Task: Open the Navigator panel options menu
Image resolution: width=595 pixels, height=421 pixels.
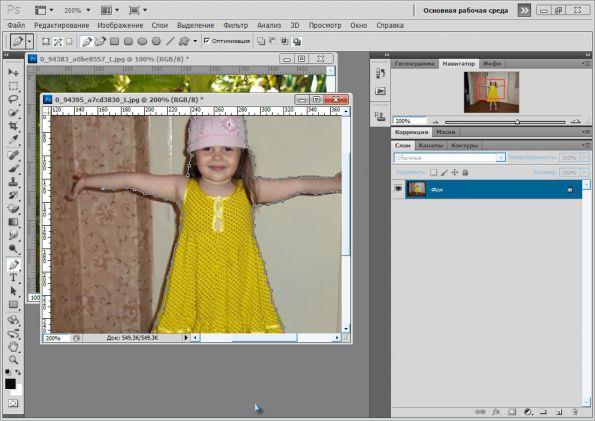Action: (x=586, y=64)
